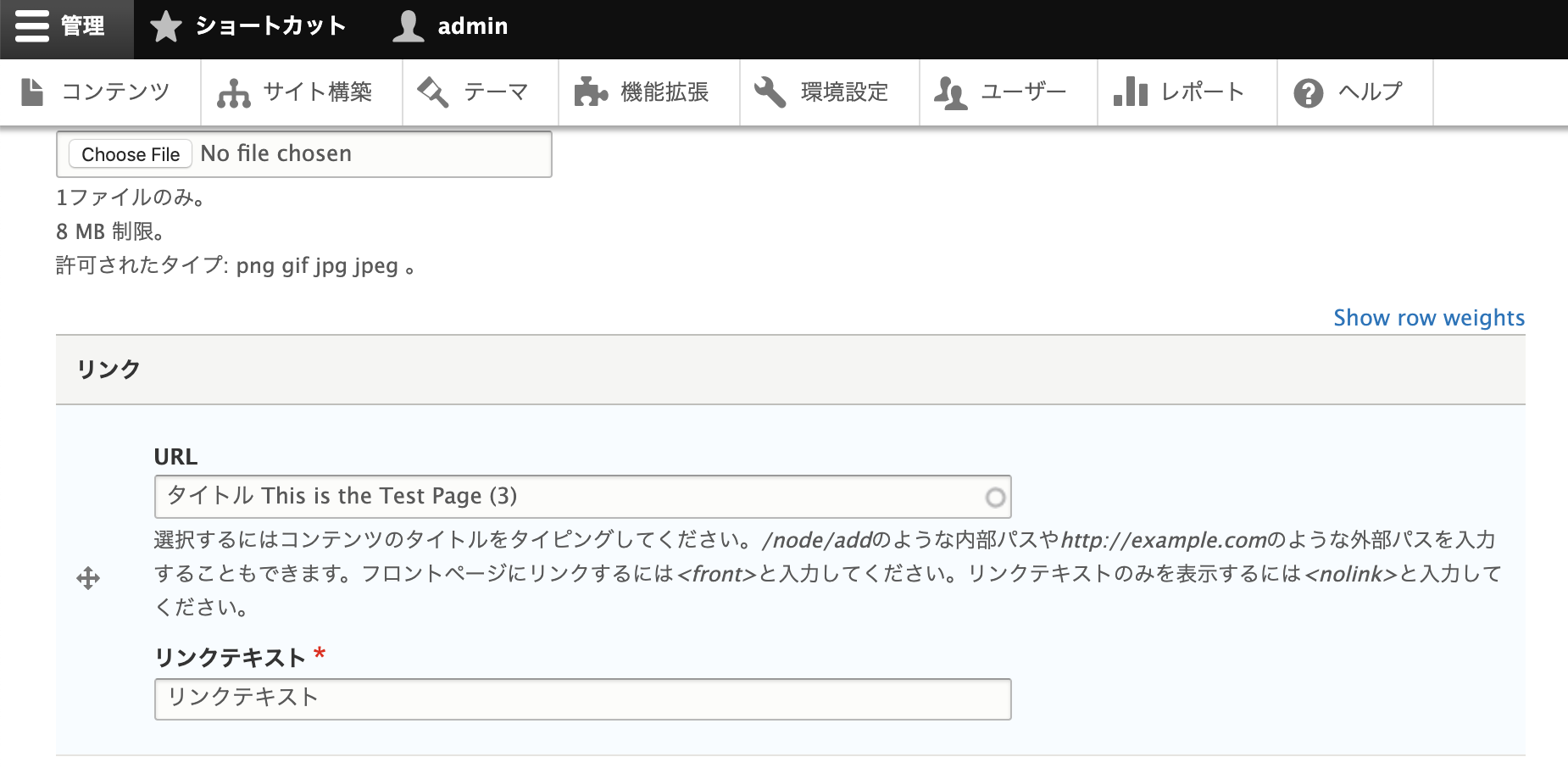This screenshot has width=1568, height=768.
Task: Switch to the ショートカット tab
Action: (270, 25)
